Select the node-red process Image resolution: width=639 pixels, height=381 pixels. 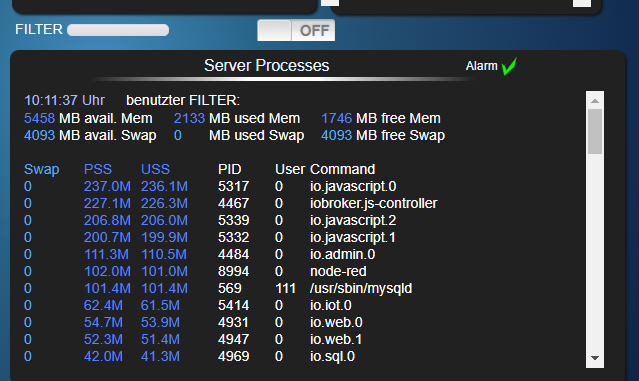click(x=195, y=271)
